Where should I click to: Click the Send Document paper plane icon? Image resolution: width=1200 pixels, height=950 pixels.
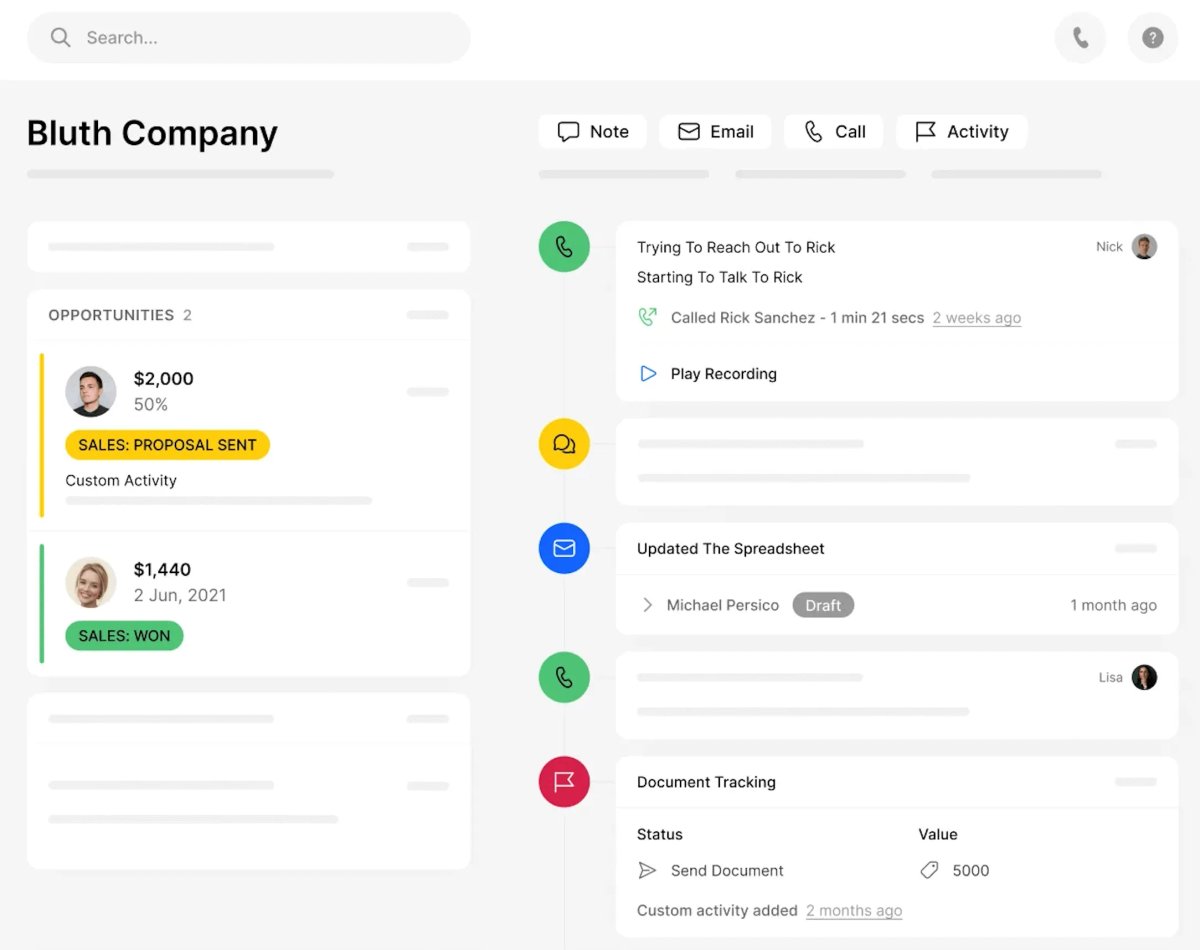648,871
